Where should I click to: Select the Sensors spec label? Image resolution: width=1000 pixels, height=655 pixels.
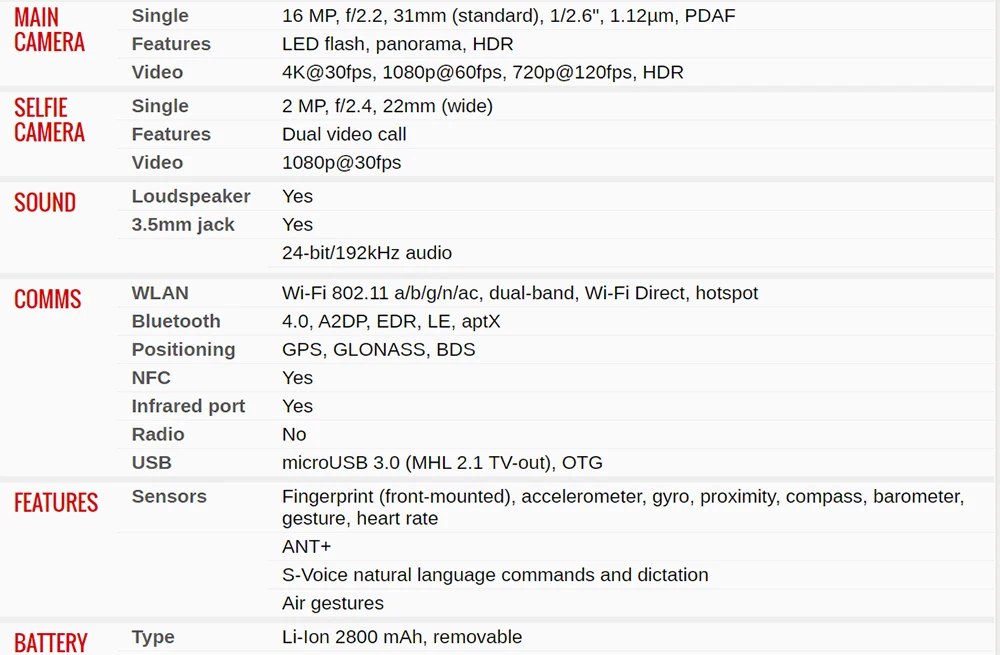tap(169, 496)
